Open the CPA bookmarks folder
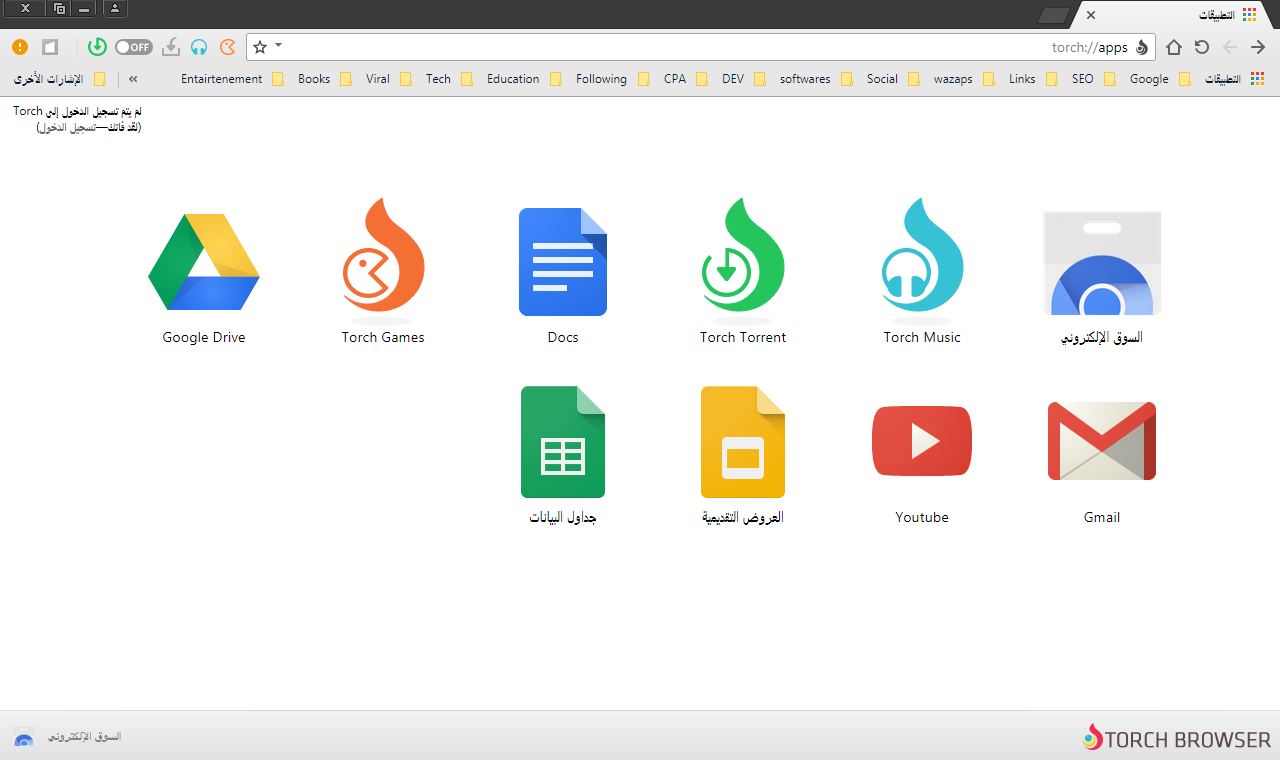This screenshot has height=760, width=1280. (x=685, y=79)
